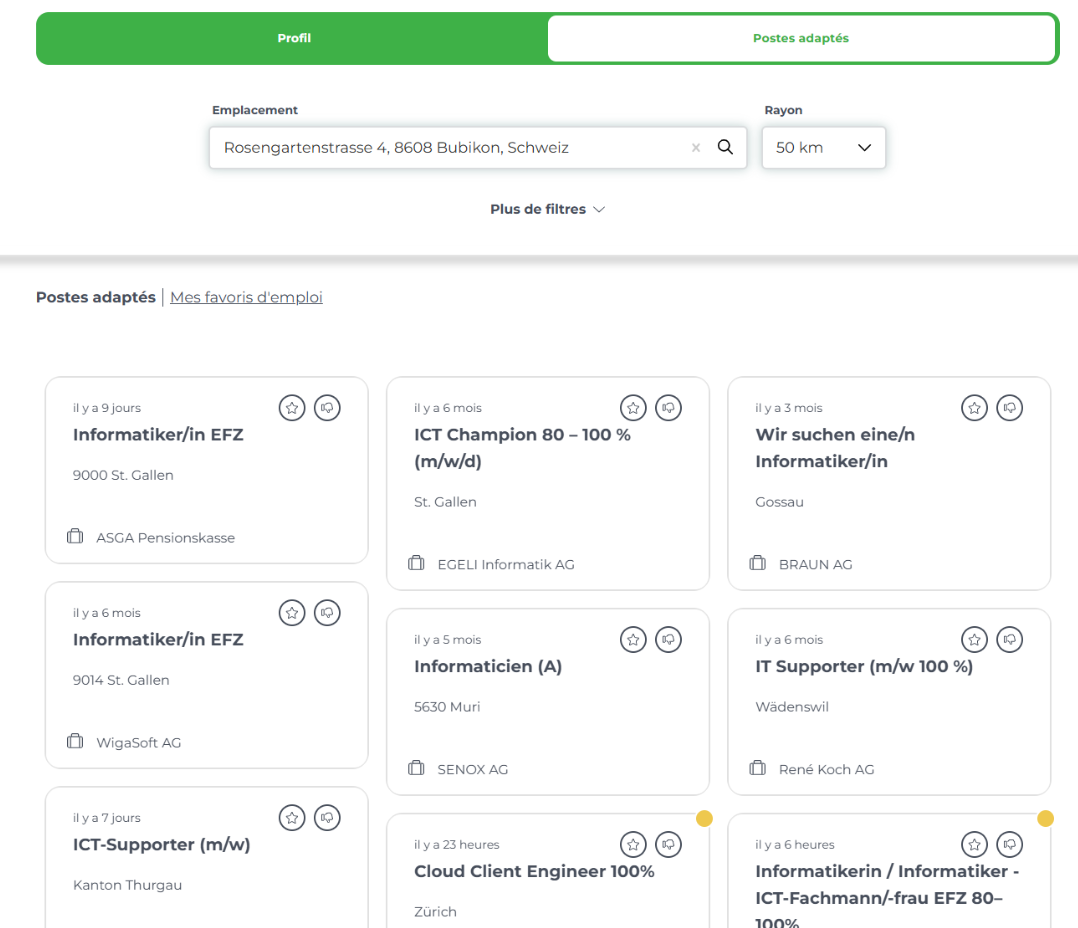Viewport: 1078px width, 928px height.
Task: Expand Plus de filtres
Action: 547,209
